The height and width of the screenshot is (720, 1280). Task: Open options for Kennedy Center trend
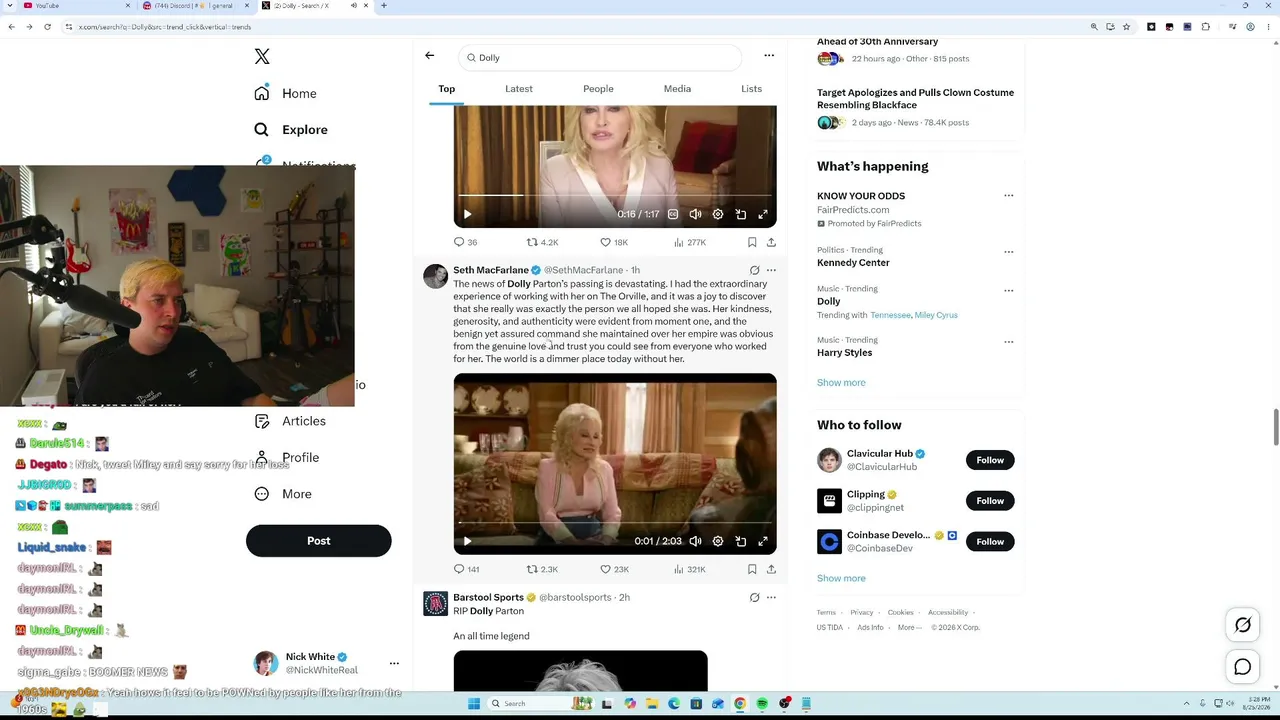(1008, 252)
